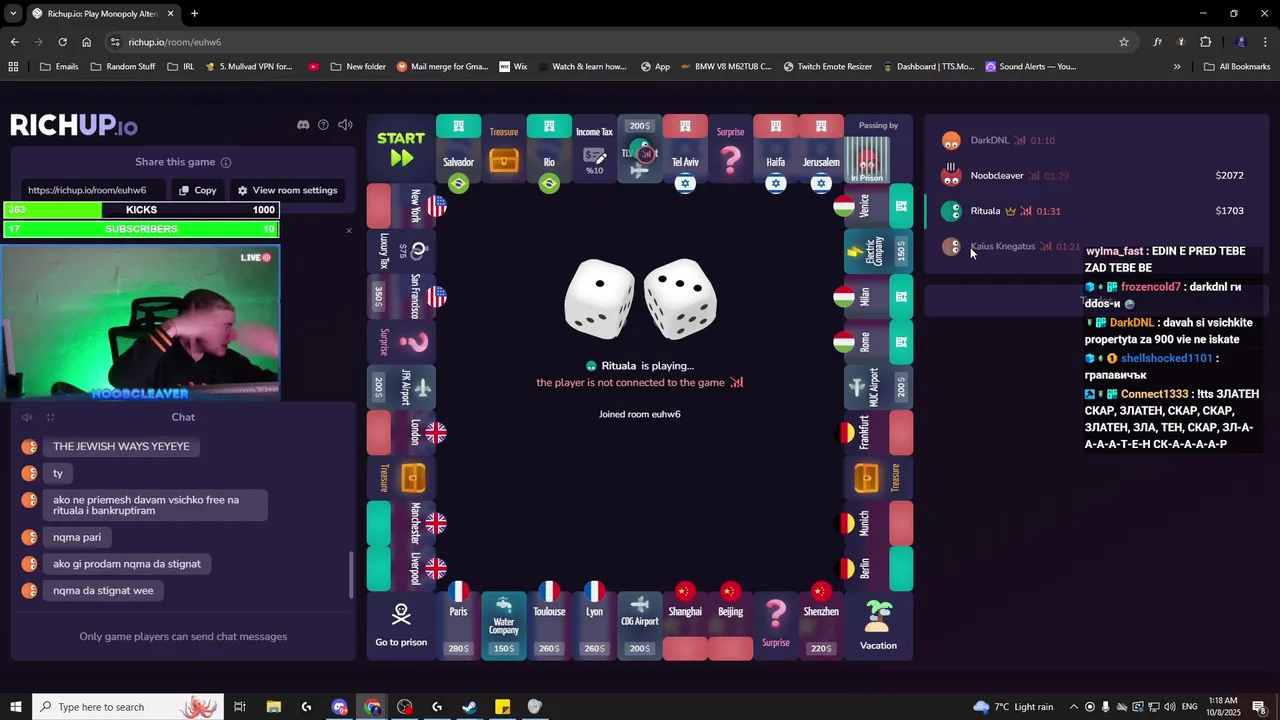Click the Income Tax tile
Image resolution: width=1280 pixels, height=720 pixels.
pyautogui.click(x=594, y=148)
